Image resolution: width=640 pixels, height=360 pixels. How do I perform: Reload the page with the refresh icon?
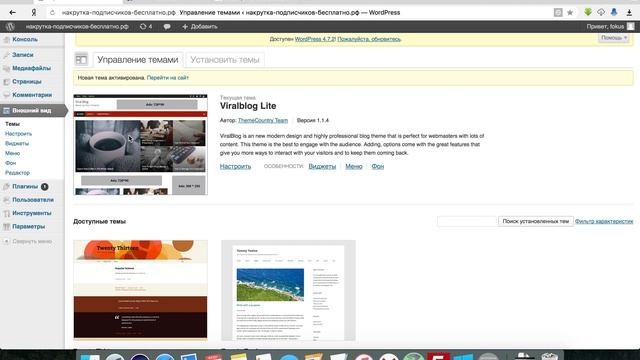[x=52, y=13]
